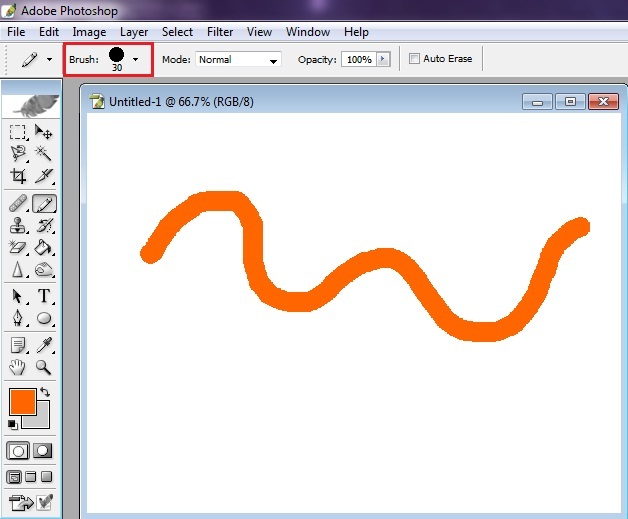Select the Sponge tool
Image resolution: width=628 pixels, height=519 pixels.
[43, 270]
